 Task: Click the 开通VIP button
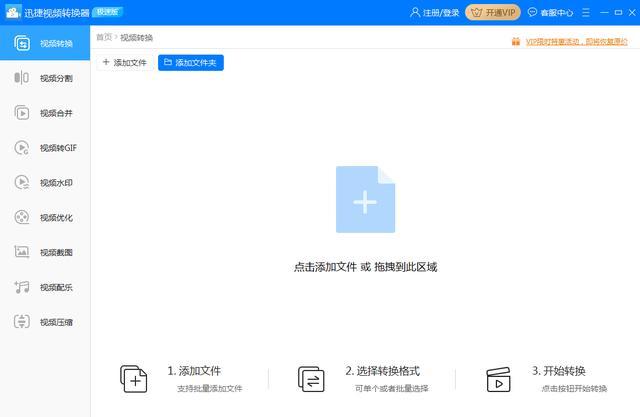[x=493, y=13]
